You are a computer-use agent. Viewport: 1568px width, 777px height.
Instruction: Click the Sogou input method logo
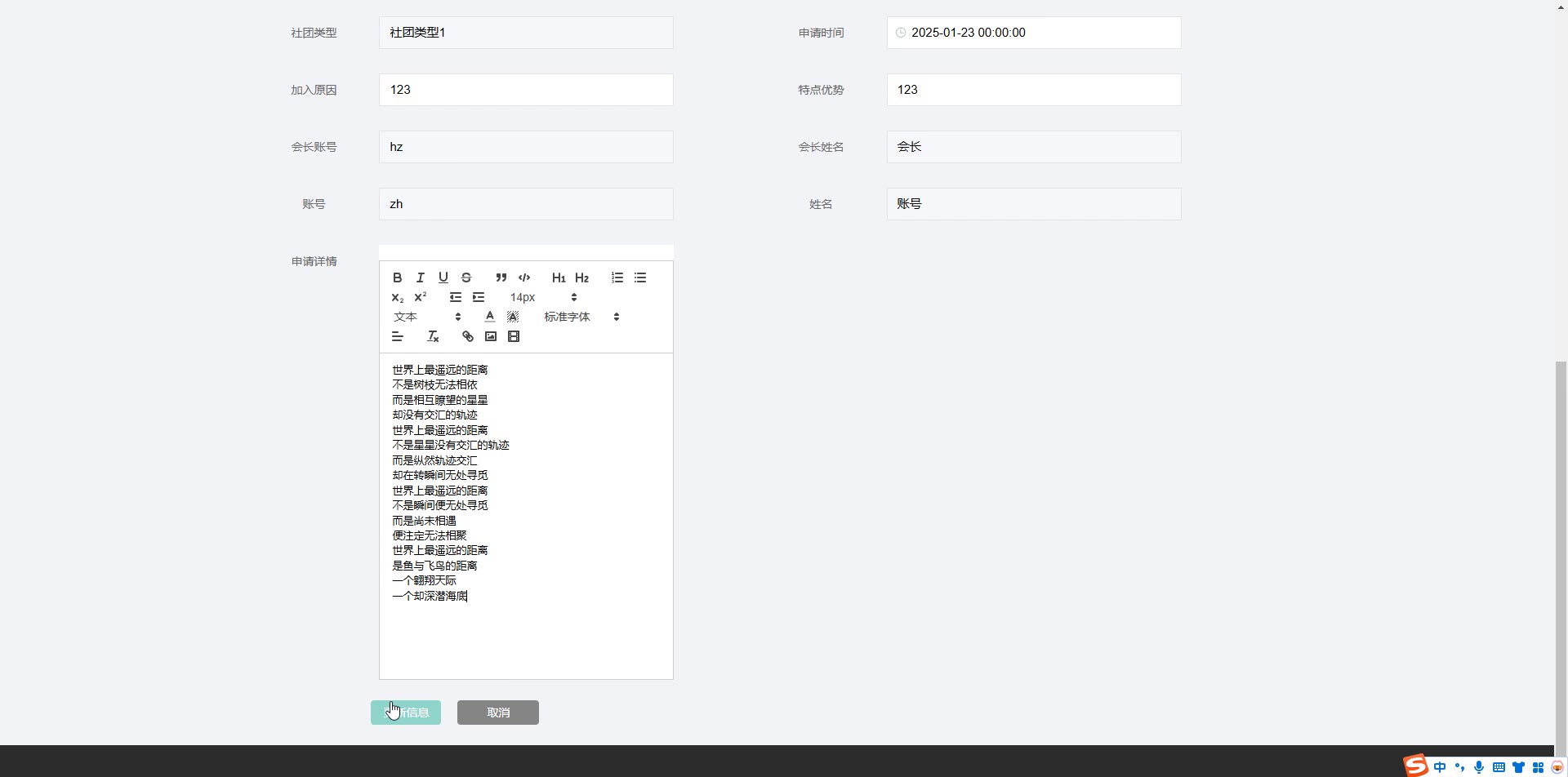click(1415, 766)
